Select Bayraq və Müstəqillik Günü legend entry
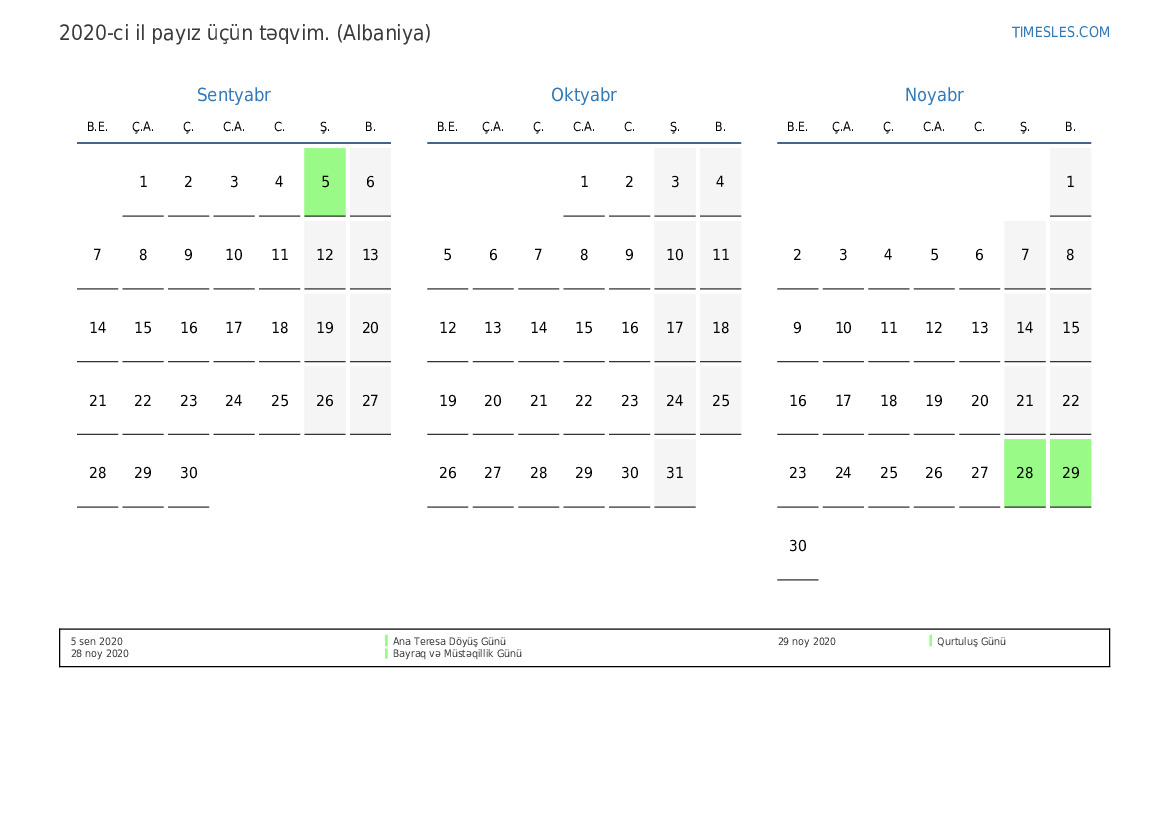 click(x=457, y=654)
